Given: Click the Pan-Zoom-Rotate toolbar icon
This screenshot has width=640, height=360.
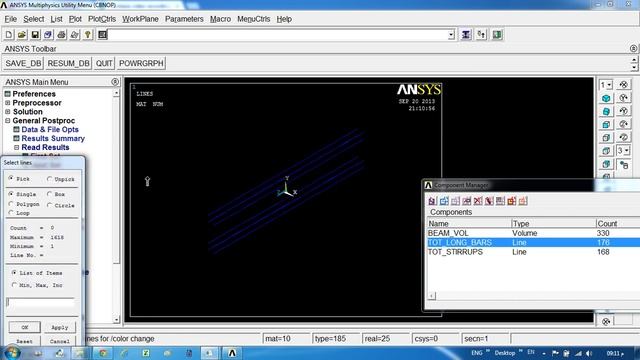Looking at the screenshot, I should coord(48,35).
